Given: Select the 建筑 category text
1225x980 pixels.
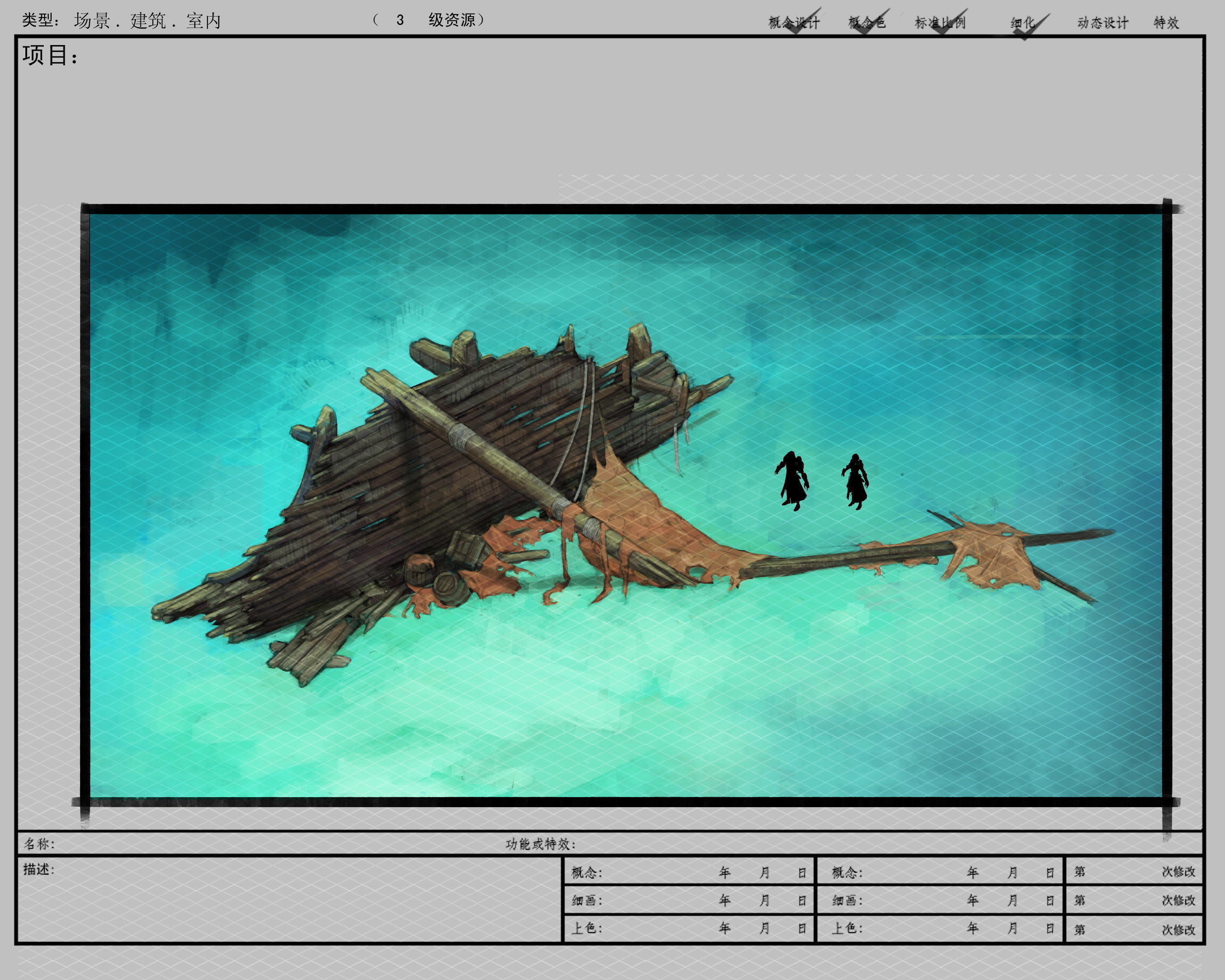Looking at the screenshot, I should tap(148, 21).
